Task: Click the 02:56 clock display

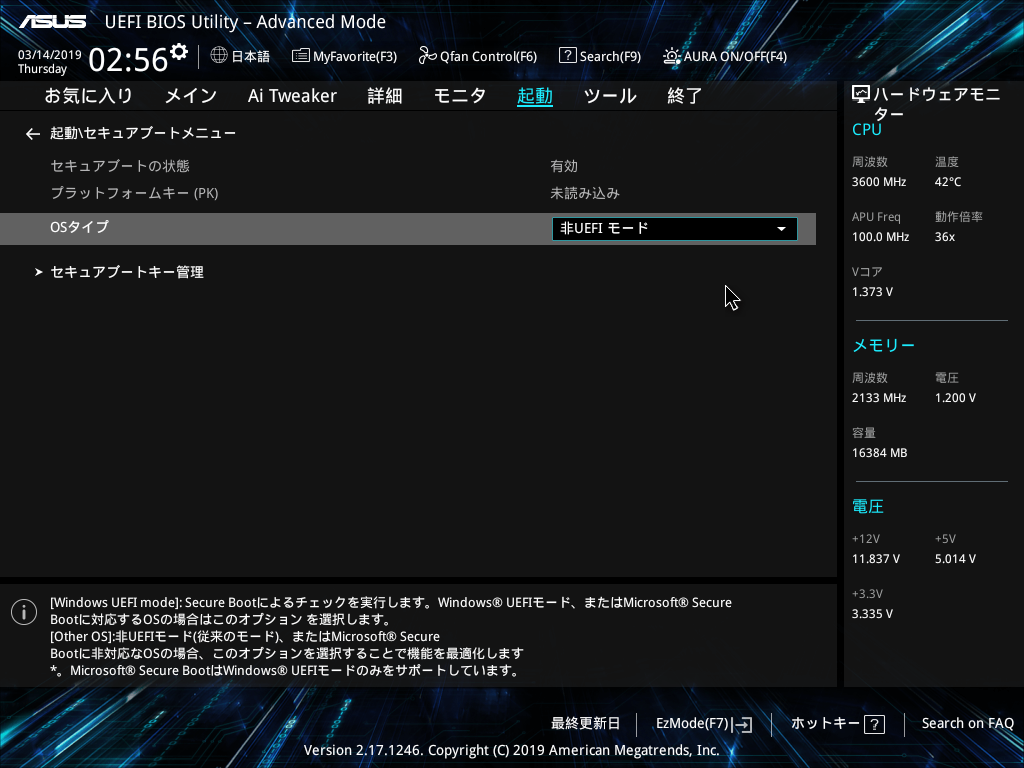Action: pyautogui.click(x=128, y=60)
